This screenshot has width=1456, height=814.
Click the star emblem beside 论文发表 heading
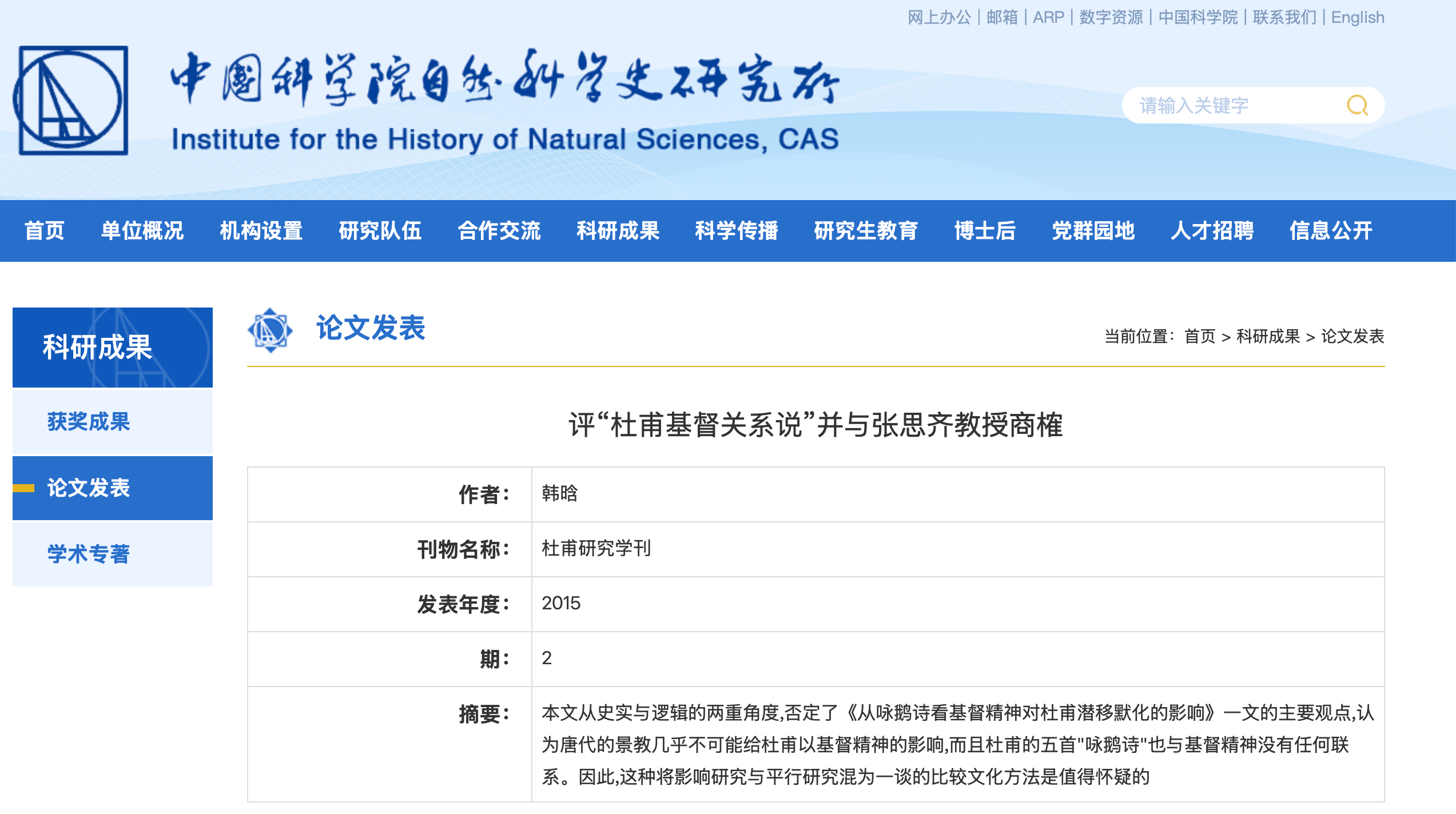tap(270, 330)
